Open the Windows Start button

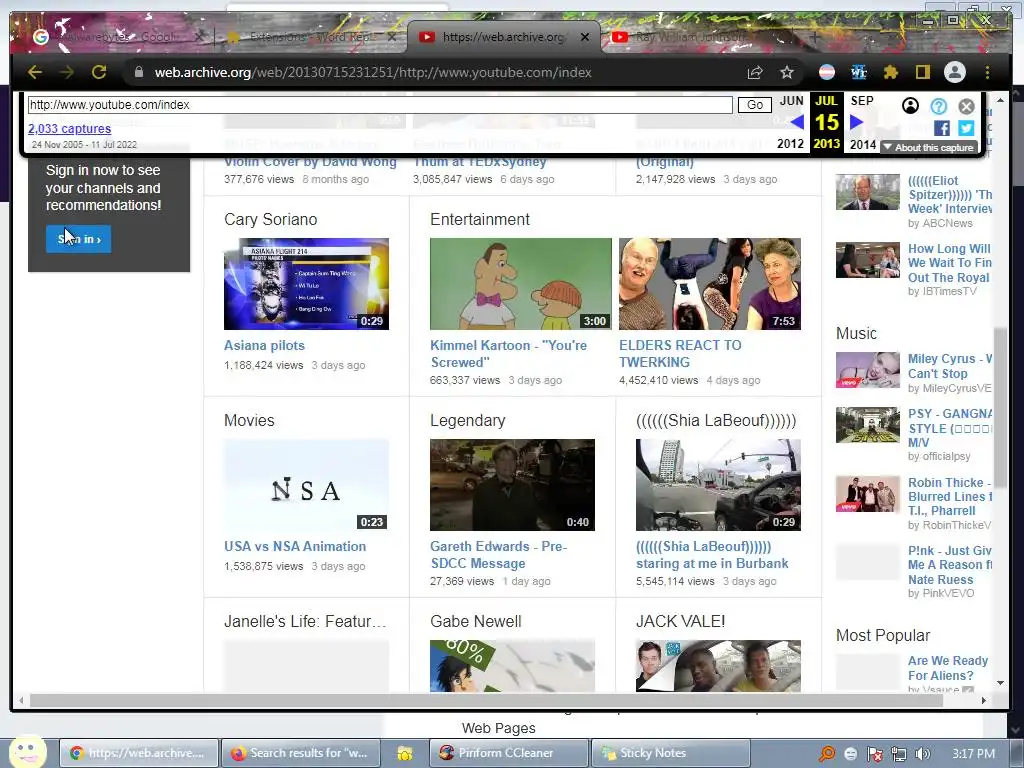point(27,752)
